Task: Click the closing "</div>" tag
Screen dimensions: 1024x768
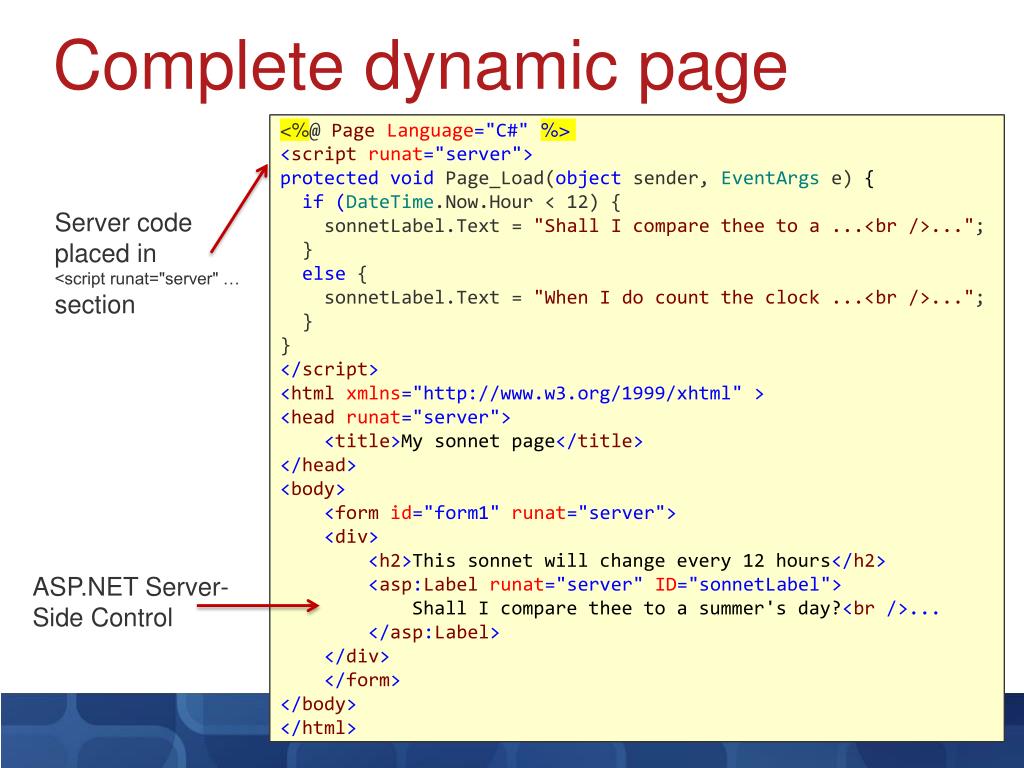Action: 357,656
